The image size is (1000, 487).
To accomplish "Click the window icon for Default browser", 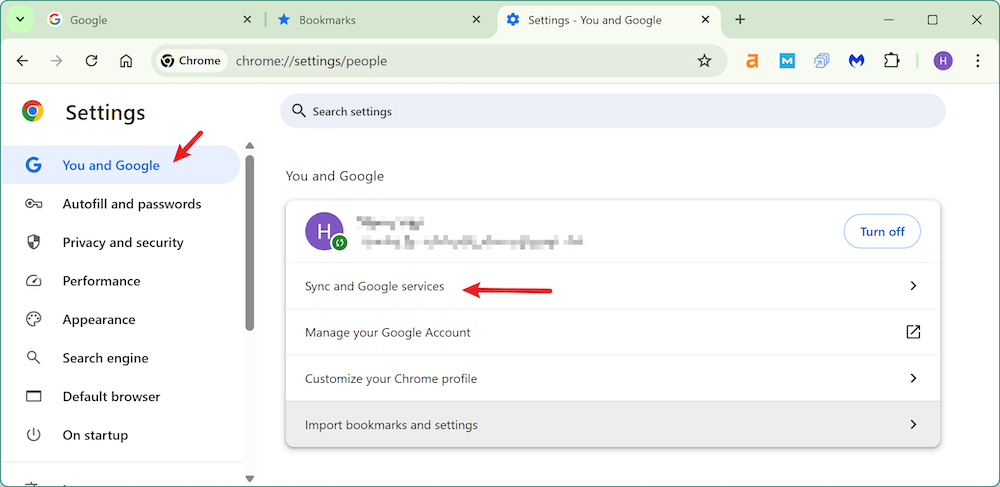I will (x=33, y=396).
